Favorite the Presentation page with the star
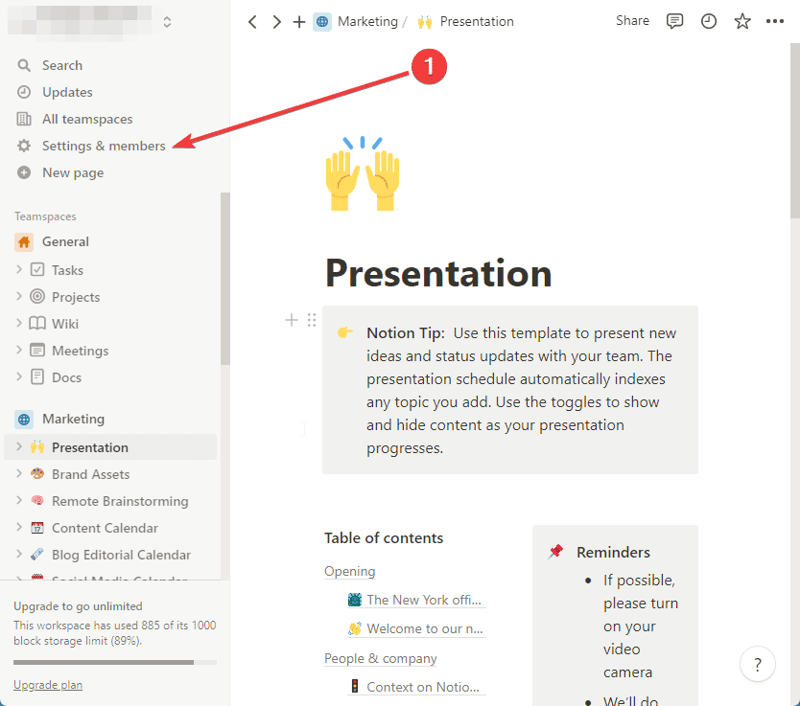Screen dimensions: 800x706 742,20
